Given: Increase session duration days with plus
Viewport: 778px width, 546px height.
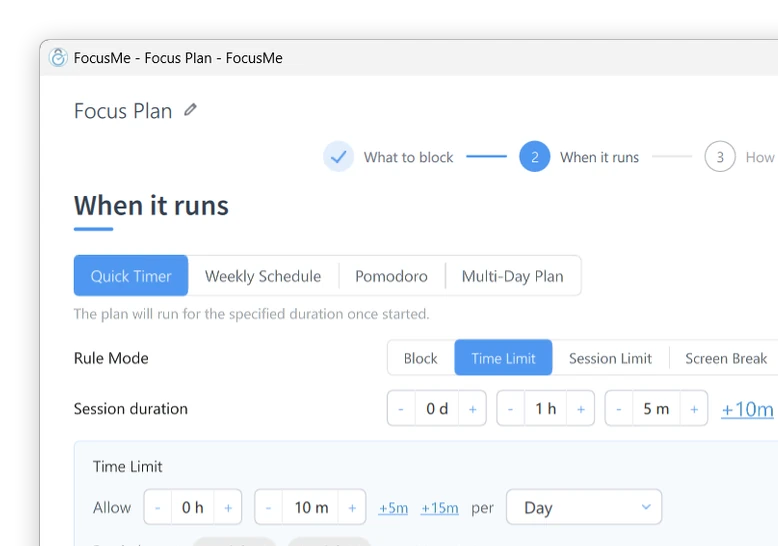Looking at the screenshot, I should [472, 409].
